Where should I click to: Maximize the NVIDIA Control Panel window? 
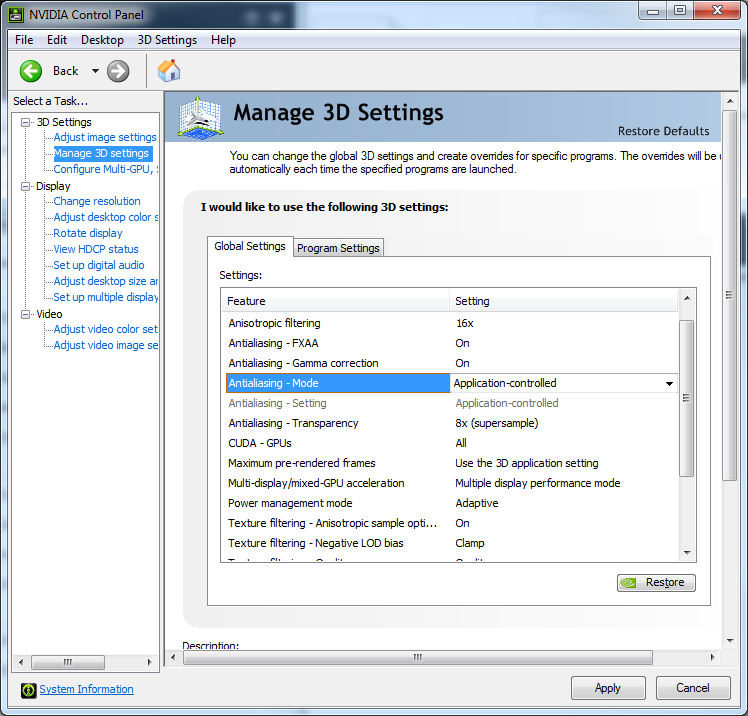680,10
